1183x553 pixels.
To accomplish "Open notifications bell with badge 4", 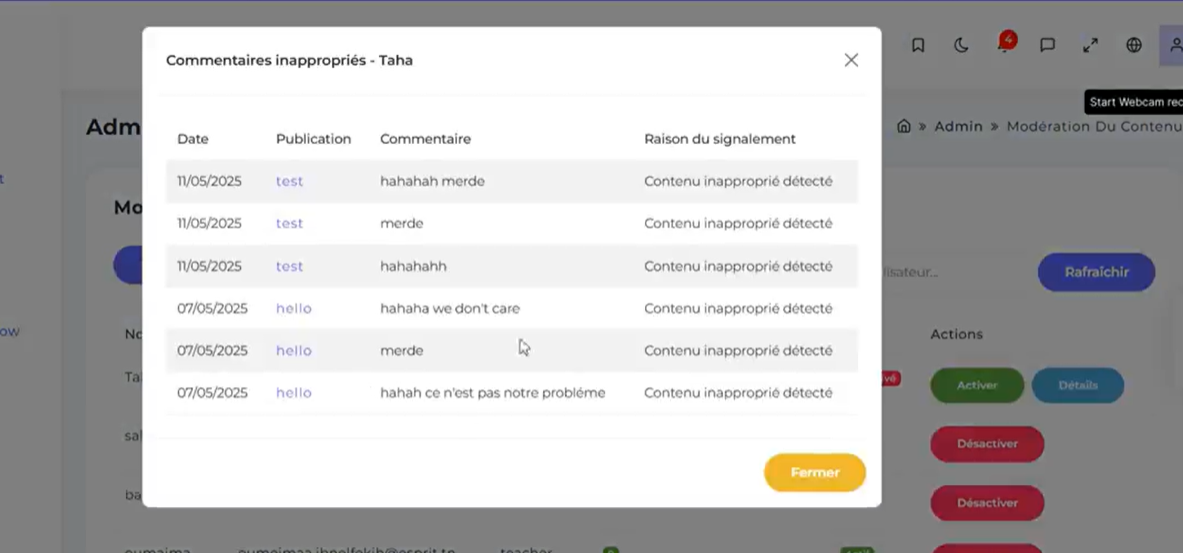I will 1004,43.
